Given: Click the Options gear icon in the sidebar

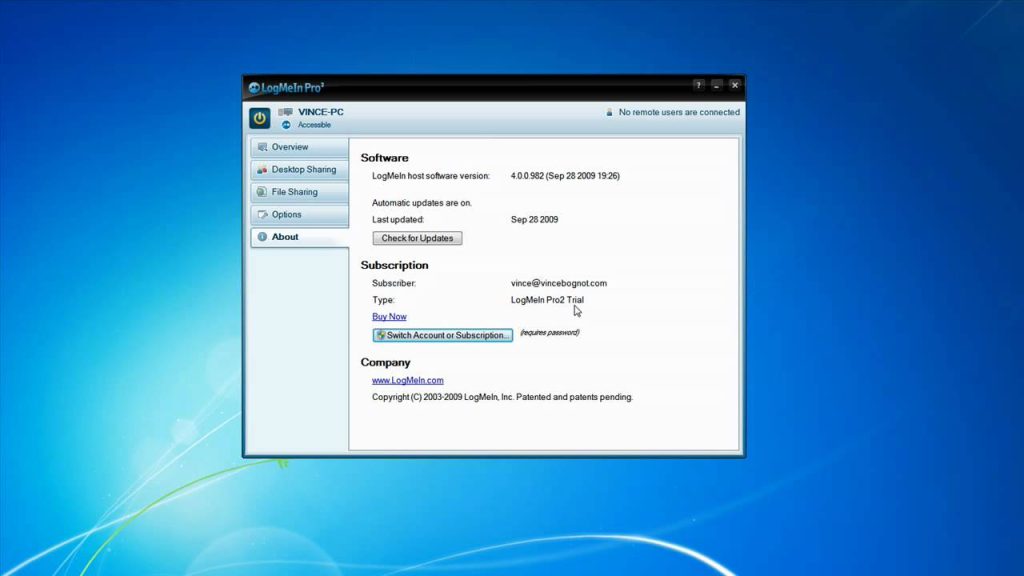Looking at the screenshot, I should pyautogui.click(x=262, y=214).
